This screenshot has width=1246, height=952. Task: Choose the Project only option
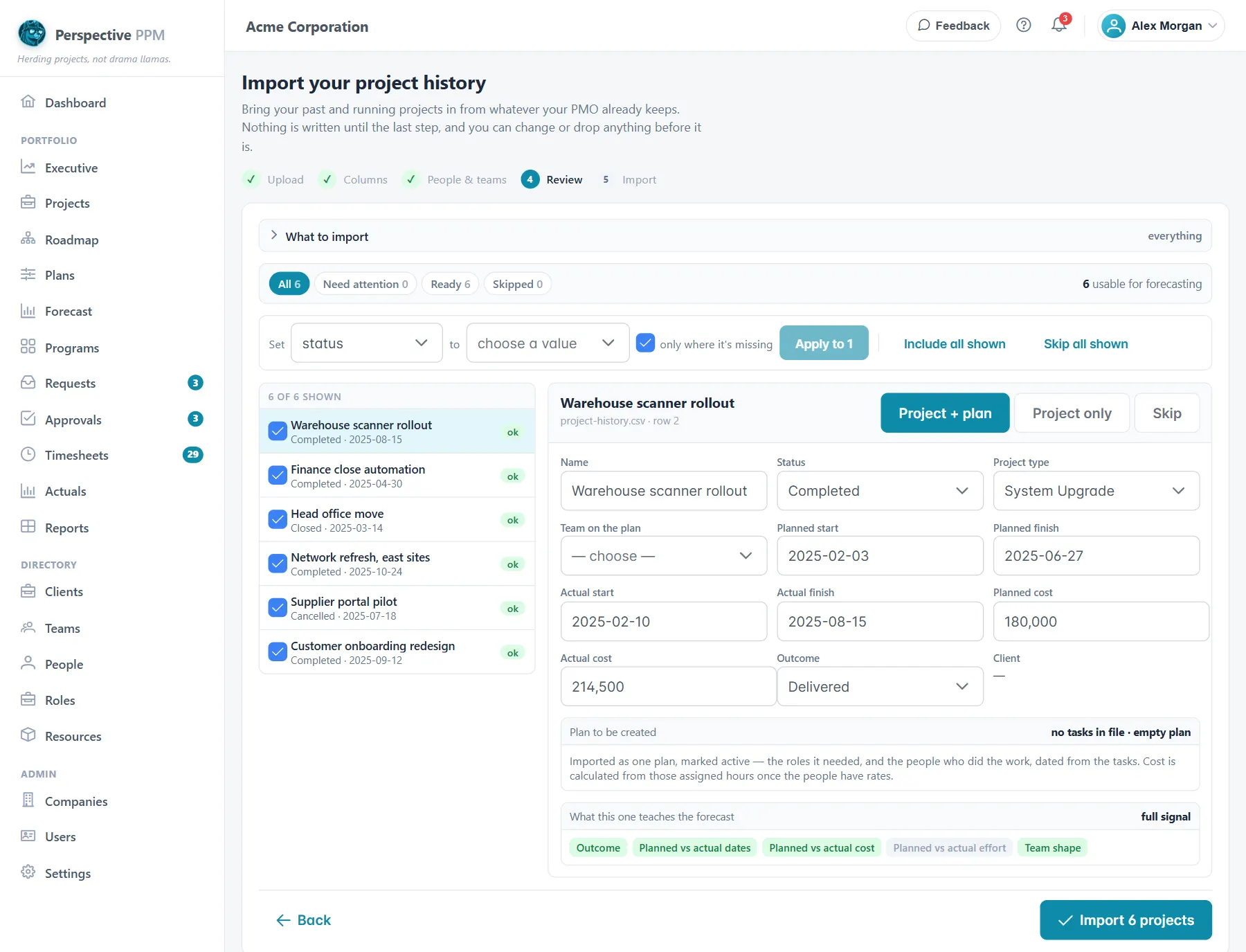pos(1072,413)
